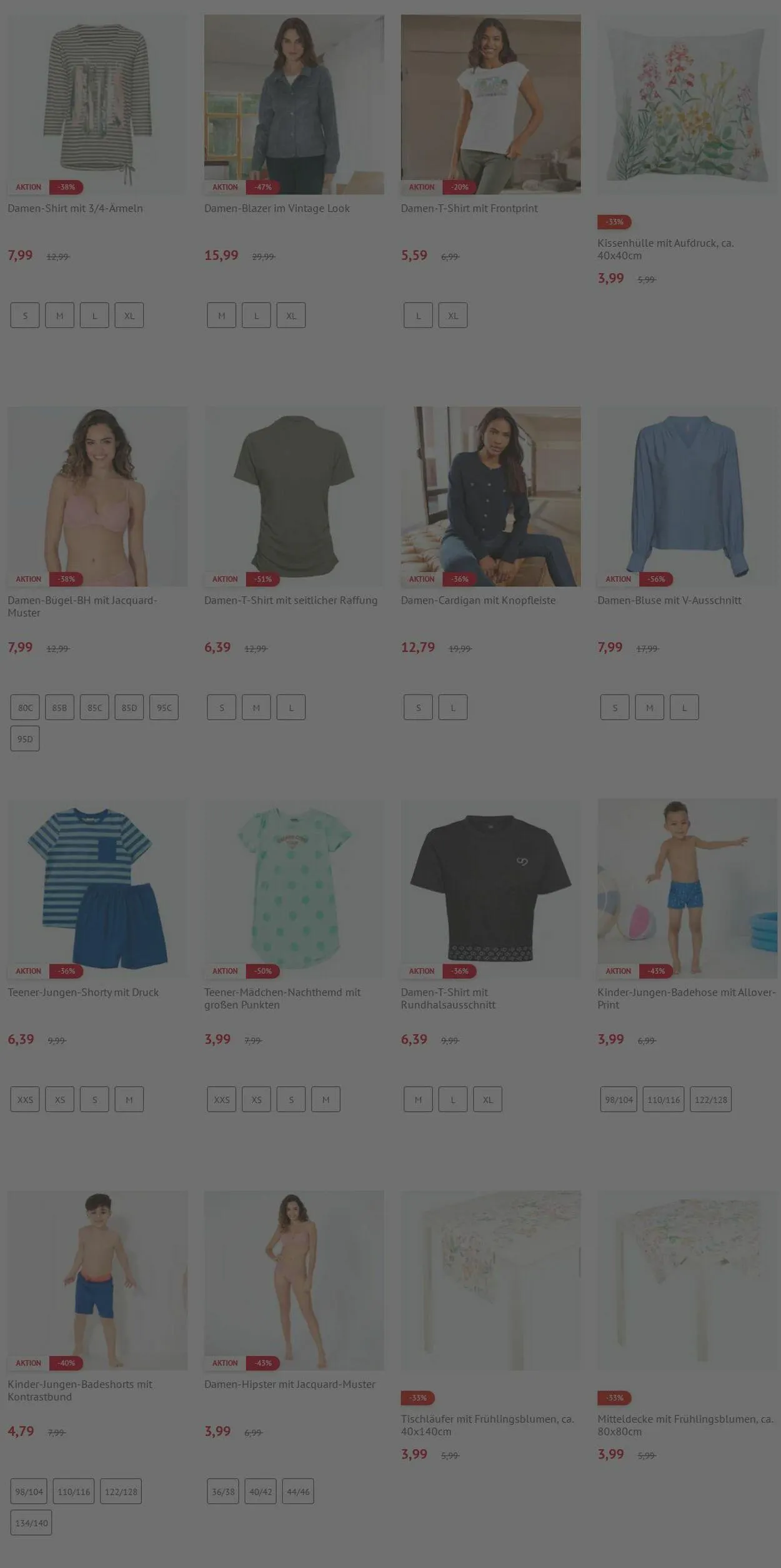
Task: Select size L for Damen-Cardigan mit Knopfleiste
Action: click(453, 707)
